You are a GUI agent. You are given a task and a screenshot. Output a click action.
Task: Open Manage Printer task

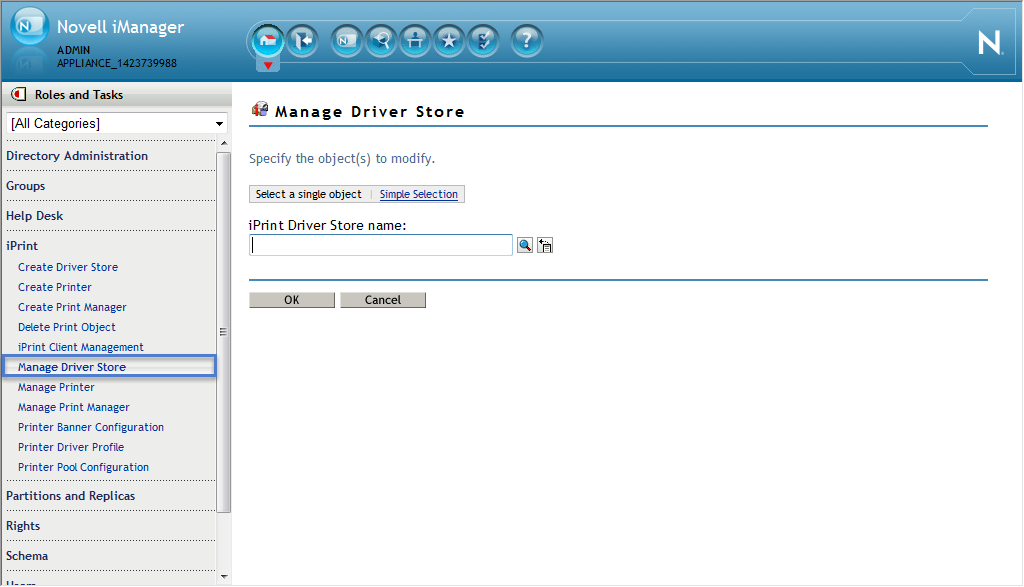pos(56,387)
